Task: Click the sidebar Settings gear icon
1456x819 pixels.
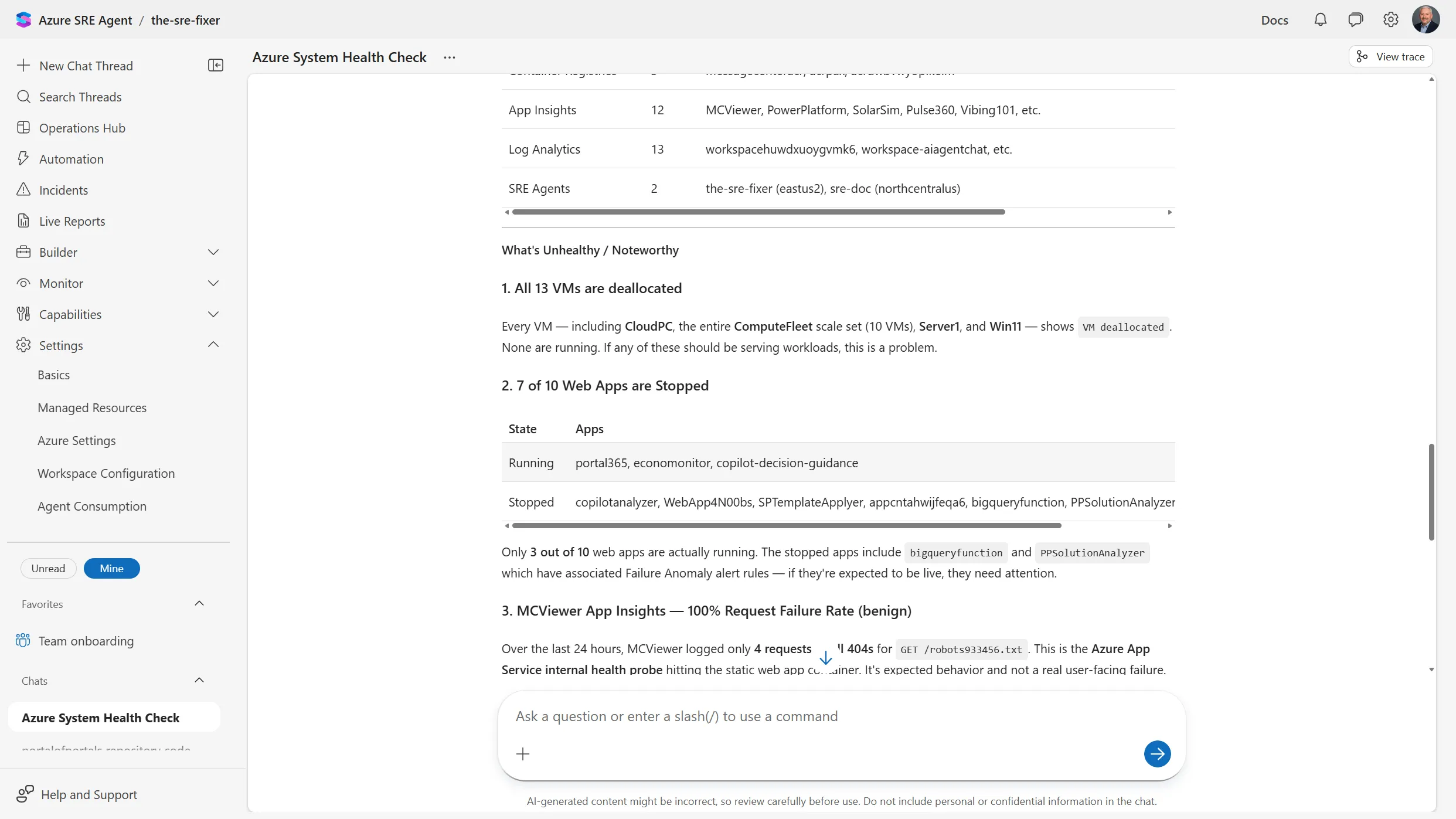Action: point(23,345)
